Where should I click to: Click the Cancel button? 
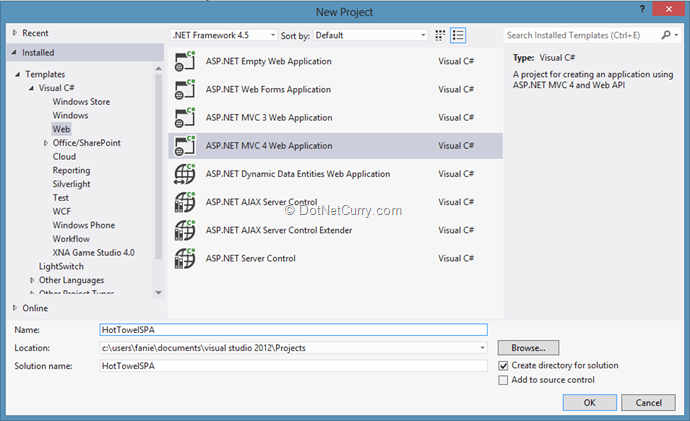pos(648,403)
